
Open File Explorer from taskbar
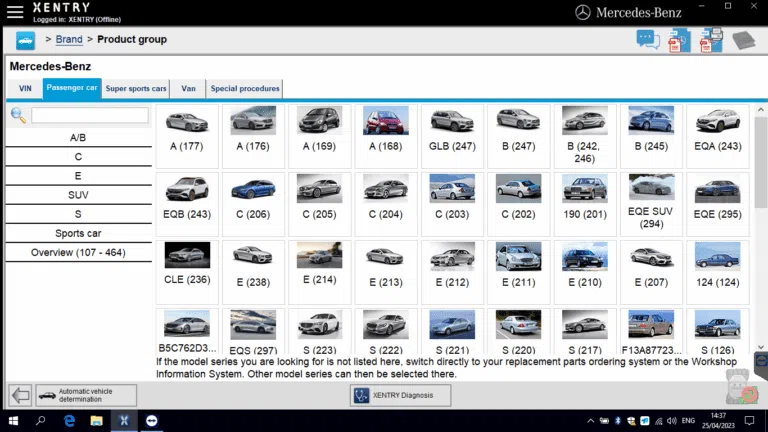click(96, 421)
